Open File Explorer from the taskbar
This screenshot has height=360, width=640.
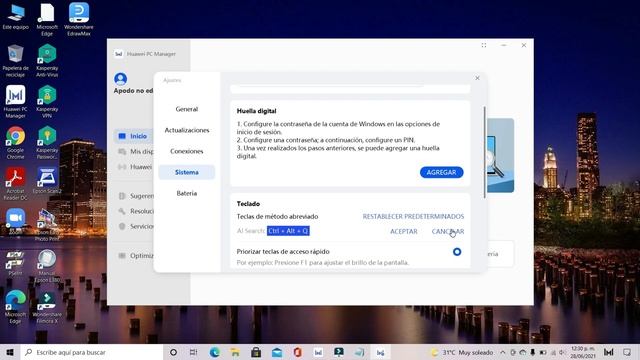point(235,352)
